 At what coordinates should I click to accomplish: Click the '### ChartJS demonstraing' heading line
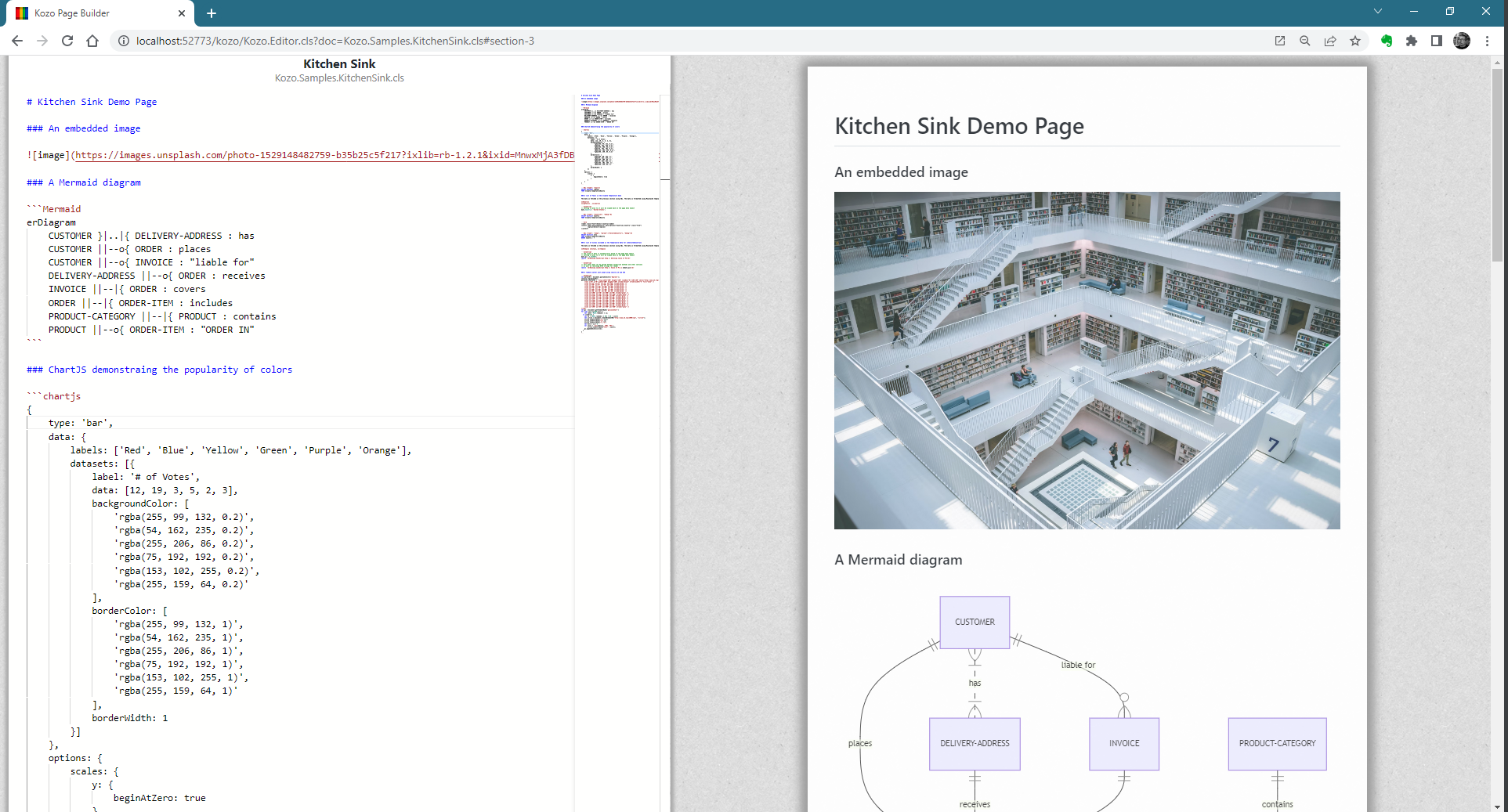tap(159, 370)
